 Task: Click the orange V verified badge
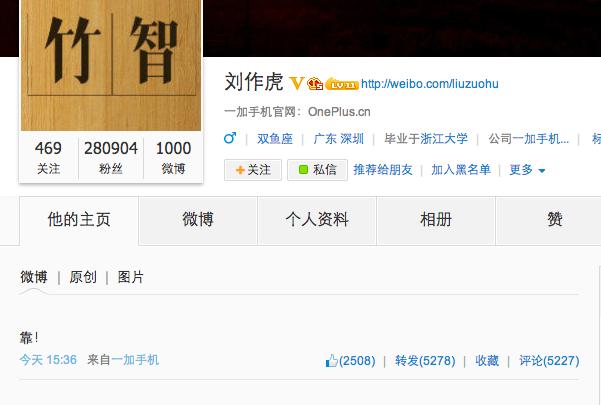pos(296,83)
